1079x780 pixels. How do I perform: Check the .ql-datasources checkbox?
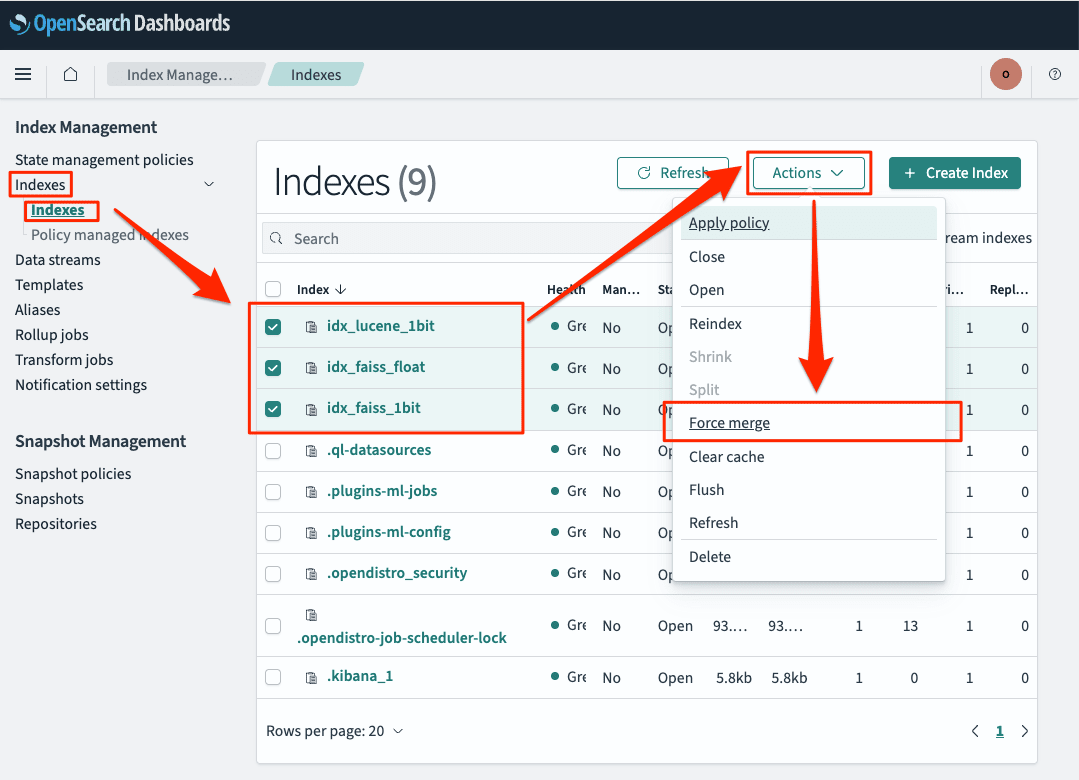point(273,451)
